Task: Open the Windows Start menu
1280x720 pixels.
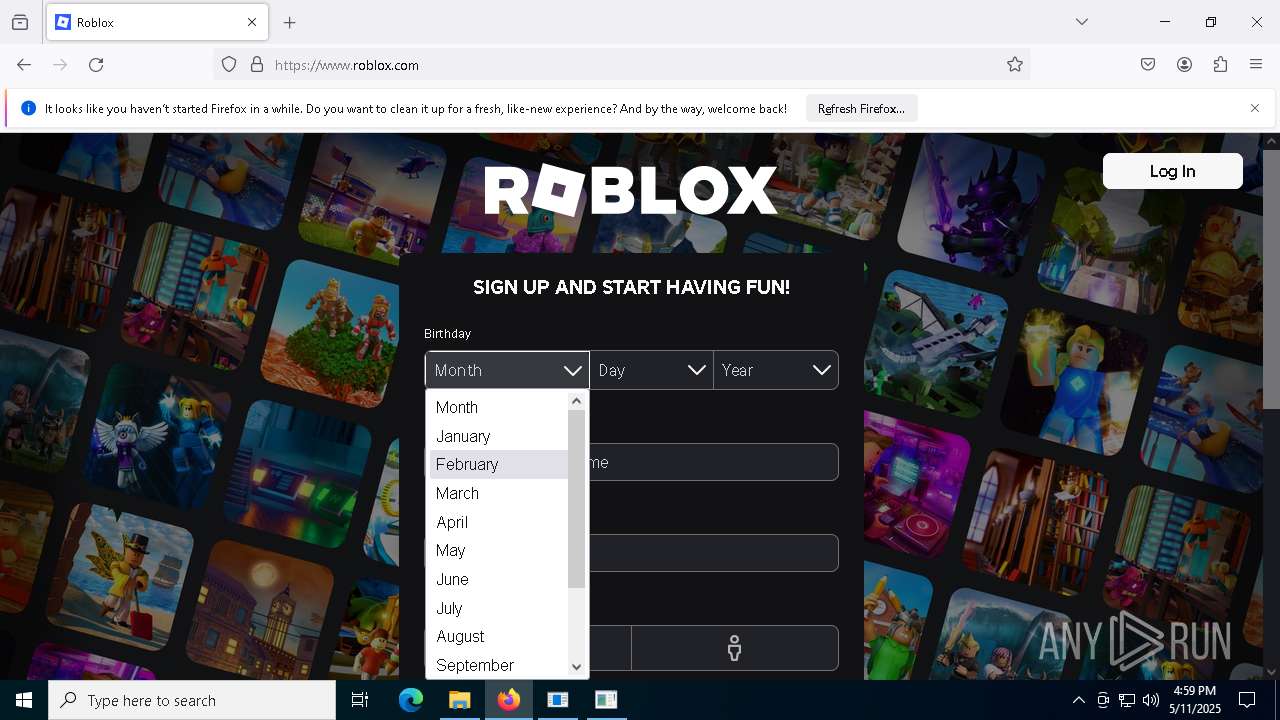Action: (24, 700)
